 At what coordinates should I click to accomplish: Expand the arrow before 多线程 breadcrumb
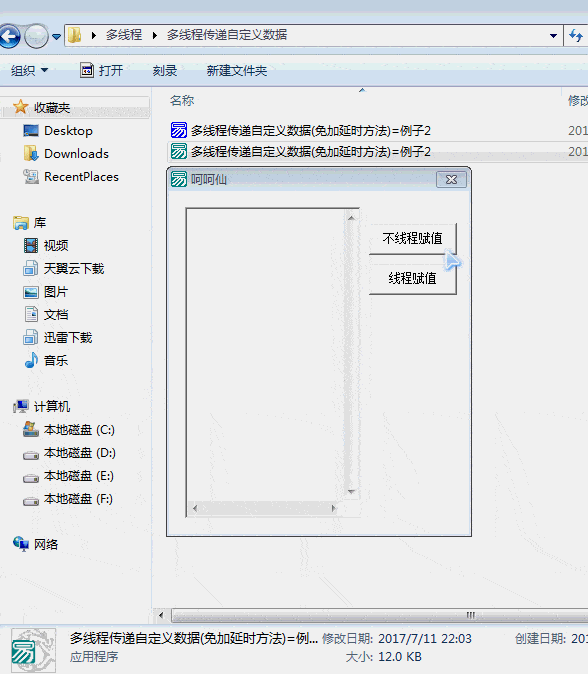93,35
